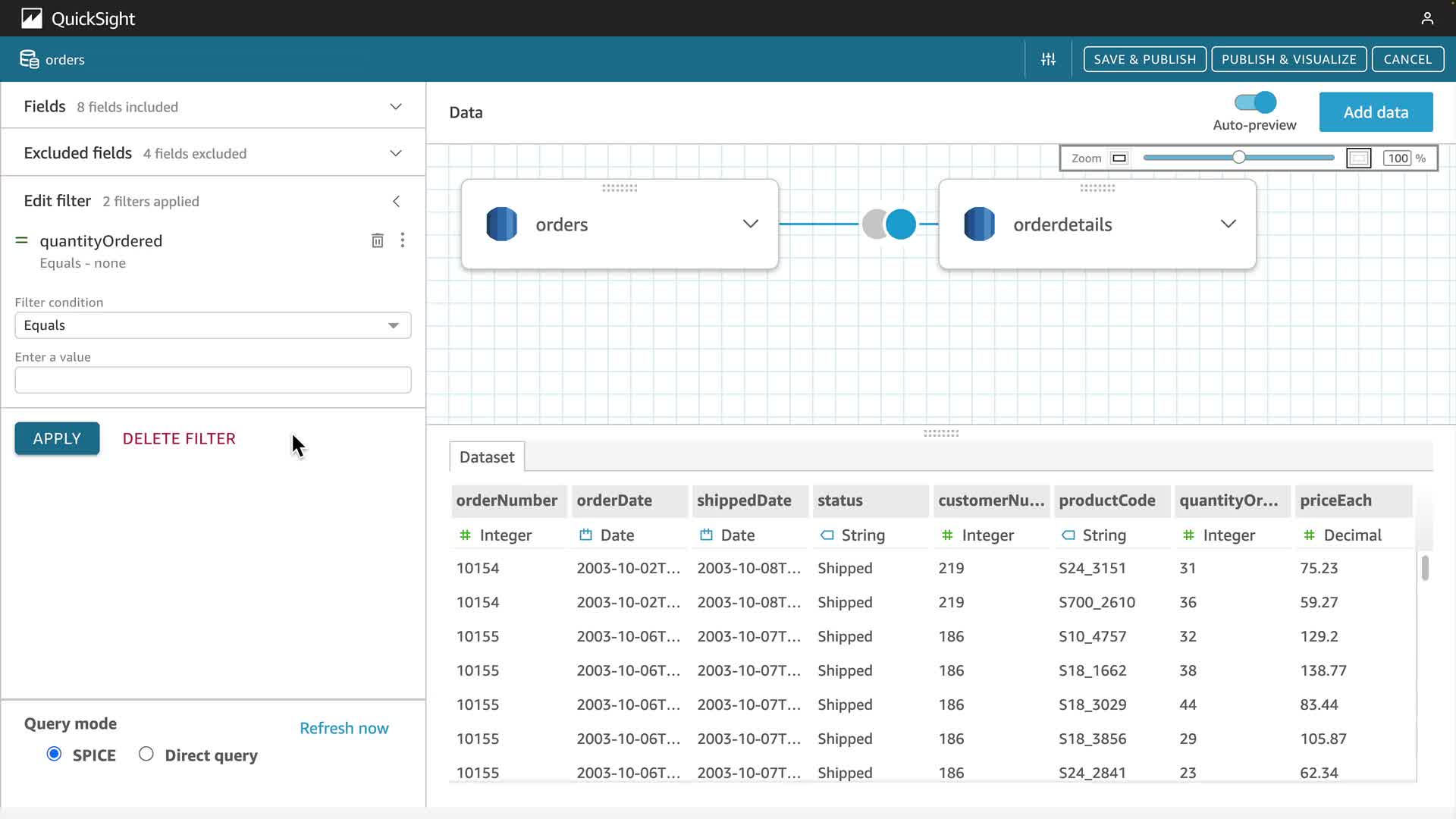The width and height of the screenshot is (1456, 819).
Task: Click the QuickSight logo icon
Action: [31, 18]
